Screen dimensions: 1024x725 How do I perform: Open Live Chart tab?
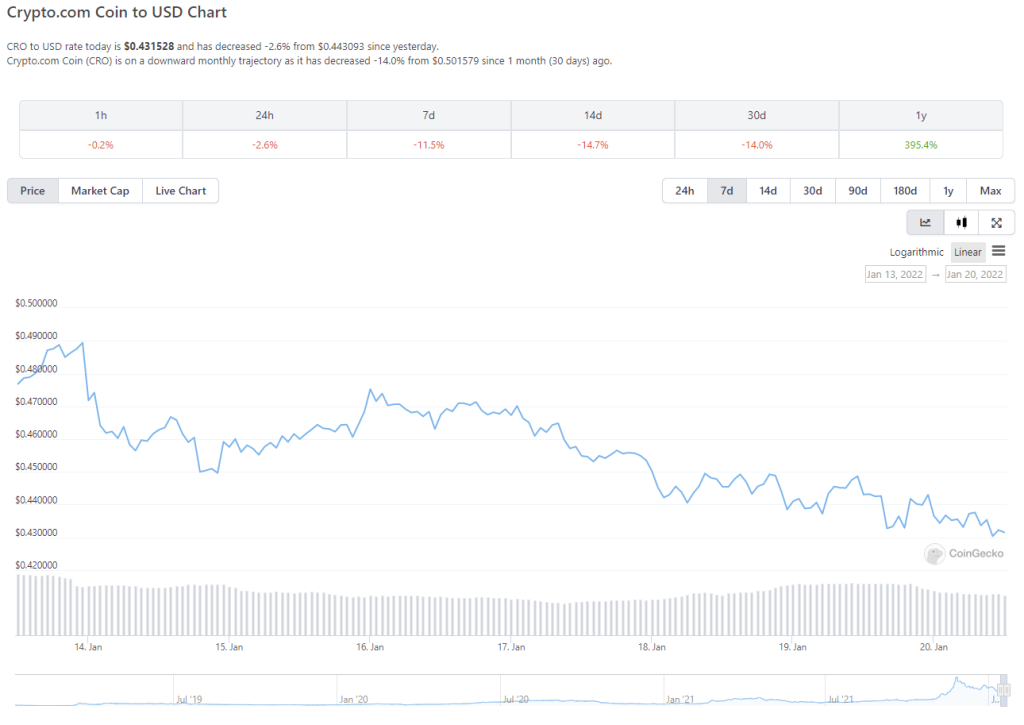[180, 191]
